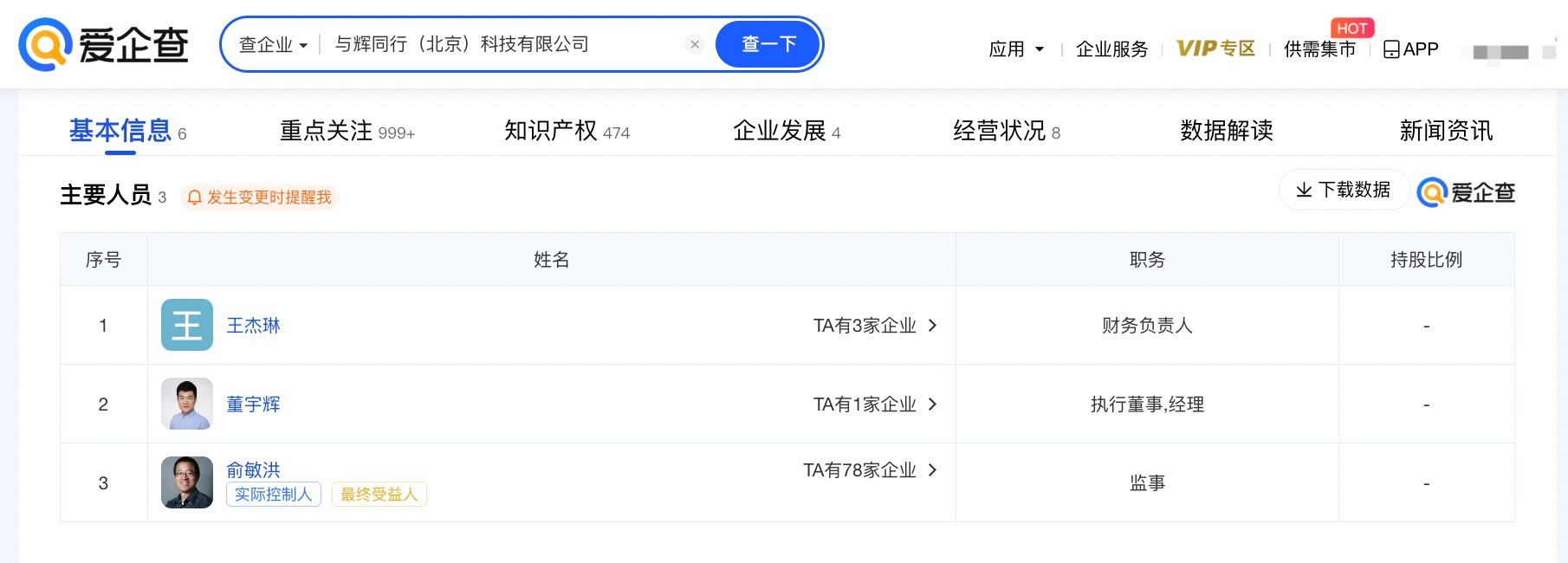Click the 实际控制人 tag under 俞敏洪
The image size is (1568, 563).
pyautogui.click(x=273, y=495)
